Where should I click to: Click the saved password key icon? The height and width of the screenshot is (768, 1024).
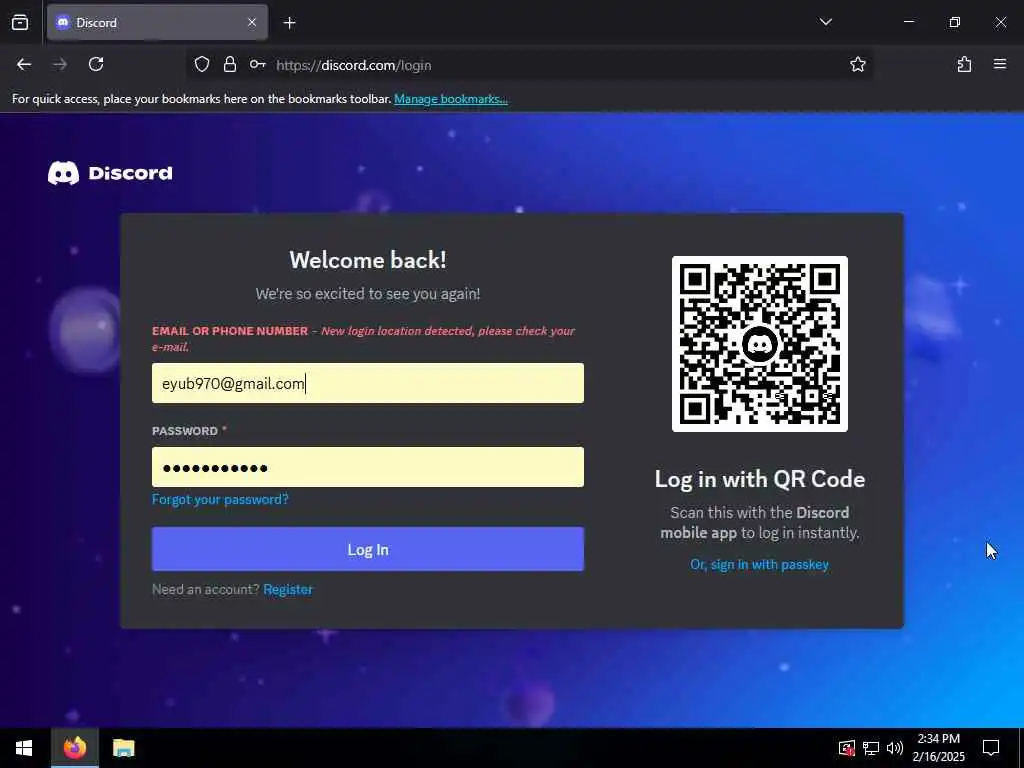click(257, 64)
